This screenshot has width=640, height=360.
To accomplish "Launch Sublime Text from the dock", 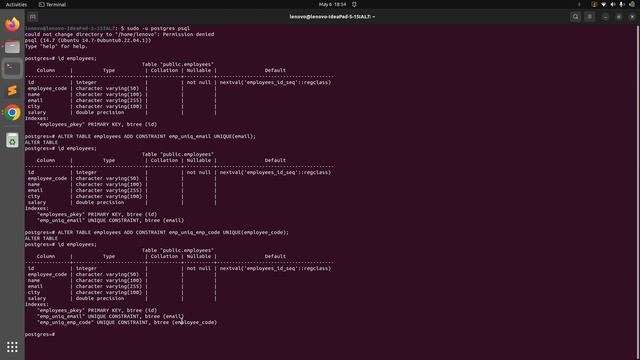I will 12,91.
